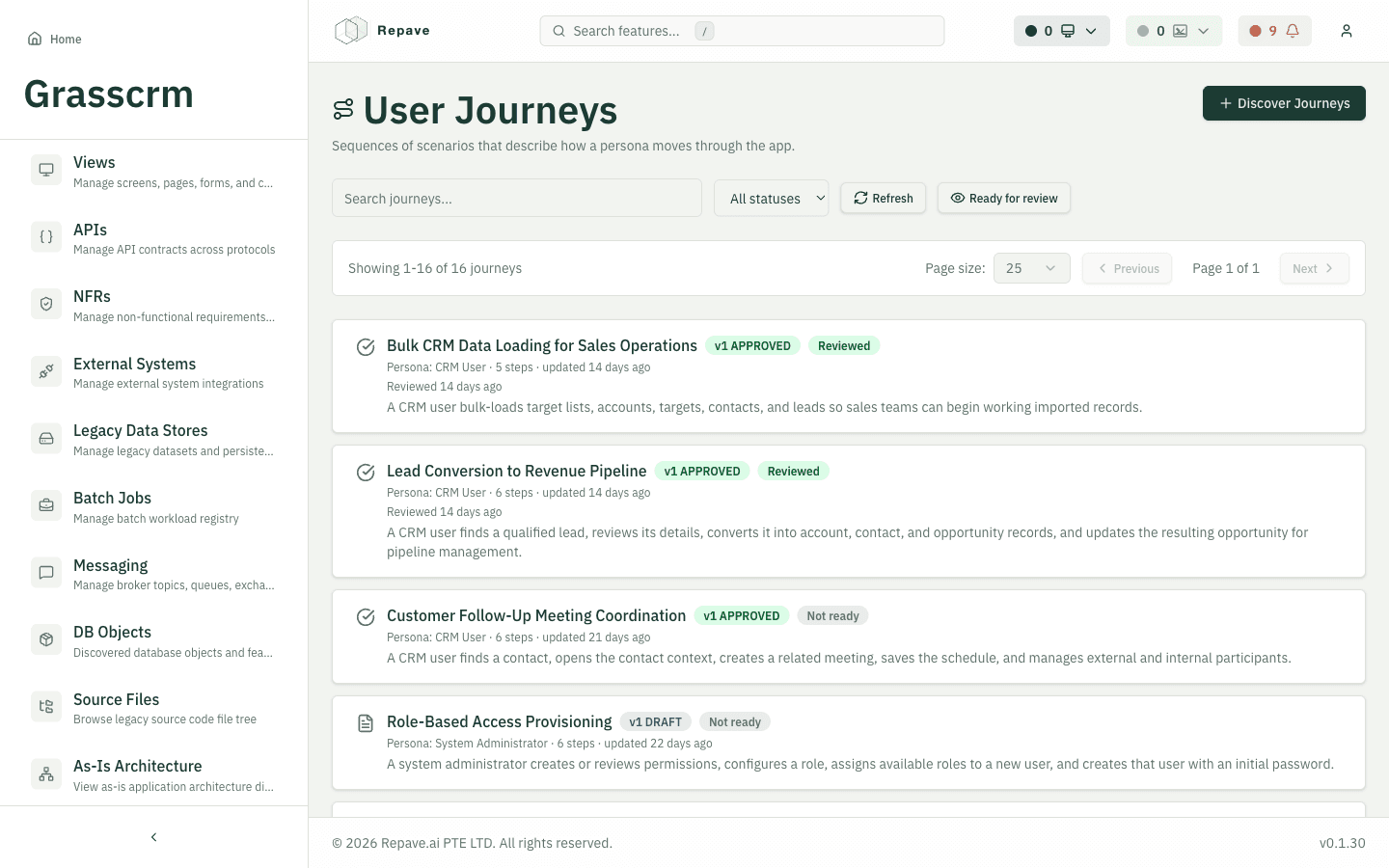Open the Messaging chat bubble icon
The height and width of the screenshot is (868, 1389).
tap(46, 573)
